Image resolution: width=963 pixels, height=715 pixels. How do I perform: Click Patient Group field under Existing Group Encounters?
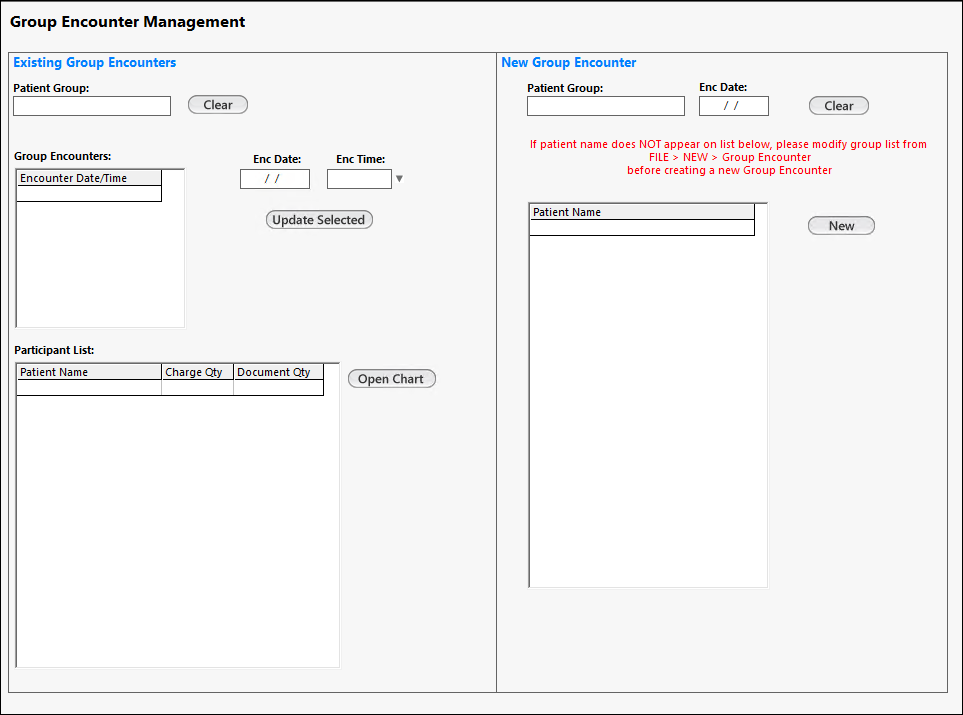(x=92, y=106)
